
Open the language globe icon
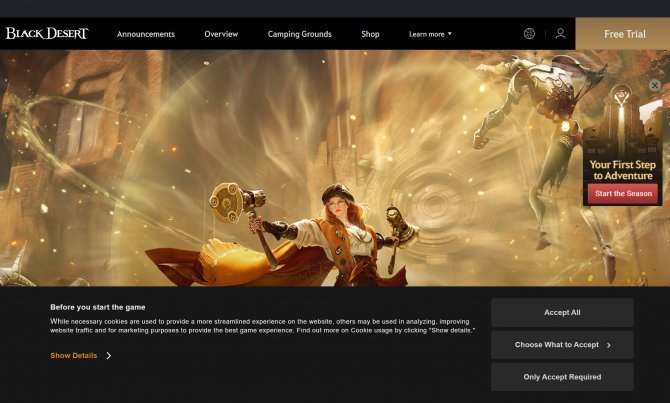529,33
